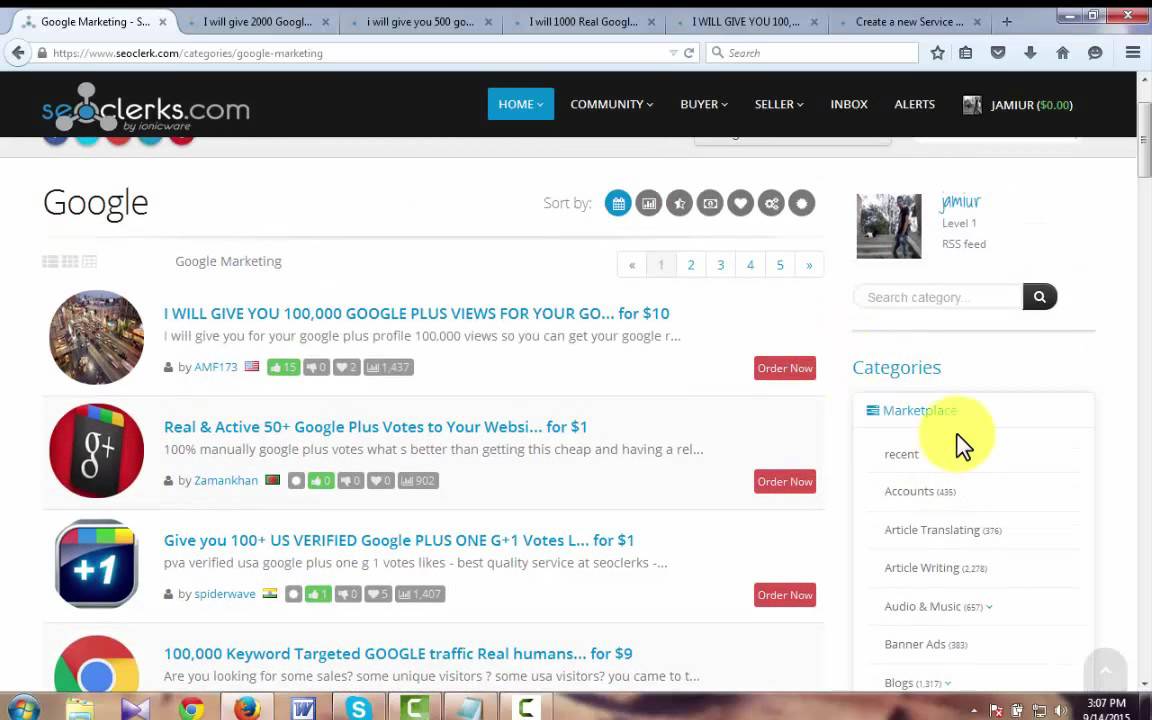1152x720 pixels.
Task: Click the Firefox back arrow button
Action: point(18,53)
